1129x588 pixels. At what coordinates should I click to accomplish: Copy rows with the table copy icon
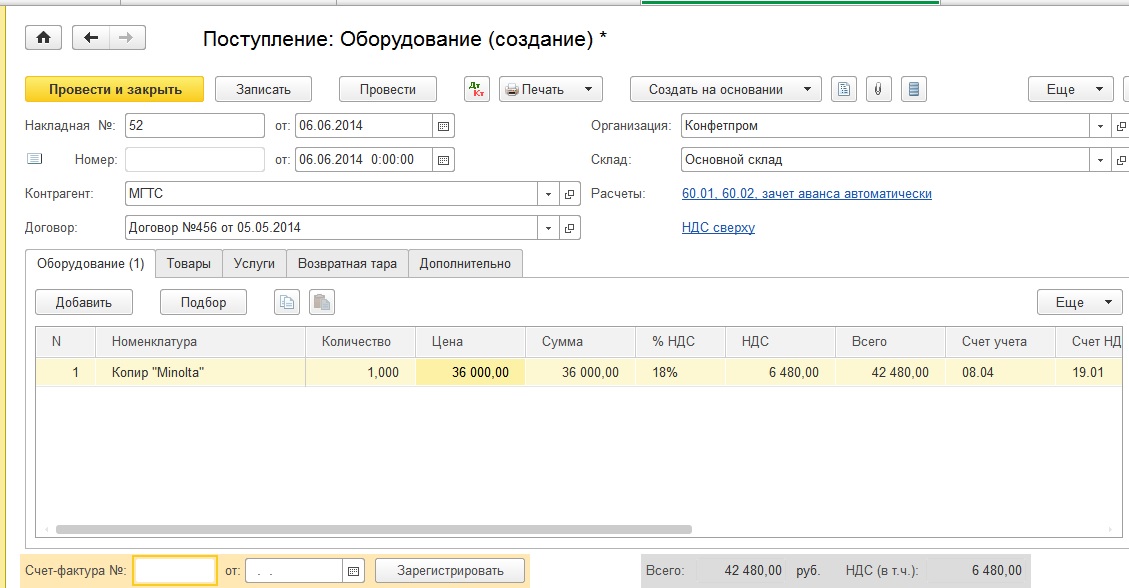pyautogui.click(x=287, y=302)
